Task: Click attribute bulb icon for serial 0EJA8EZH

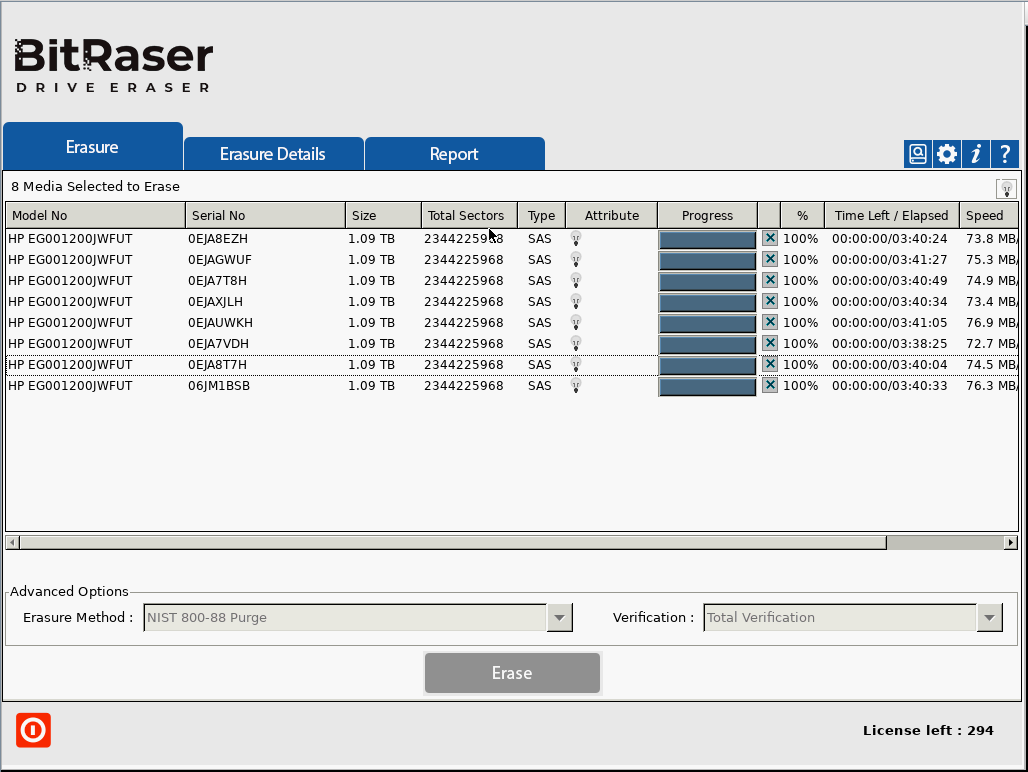Action: coord(576,239)
